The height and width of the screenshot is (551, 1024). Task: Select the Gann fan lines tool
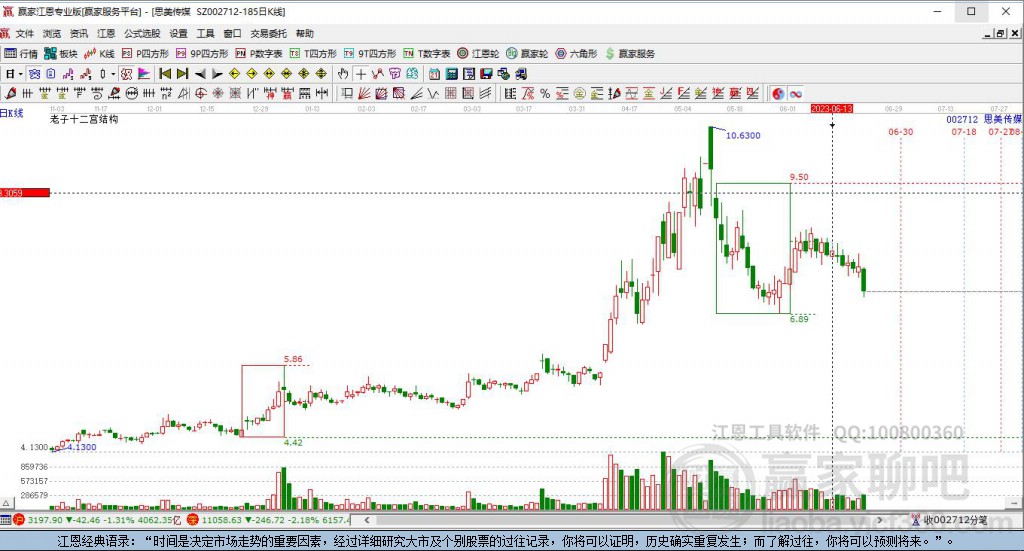click(364, 93)
